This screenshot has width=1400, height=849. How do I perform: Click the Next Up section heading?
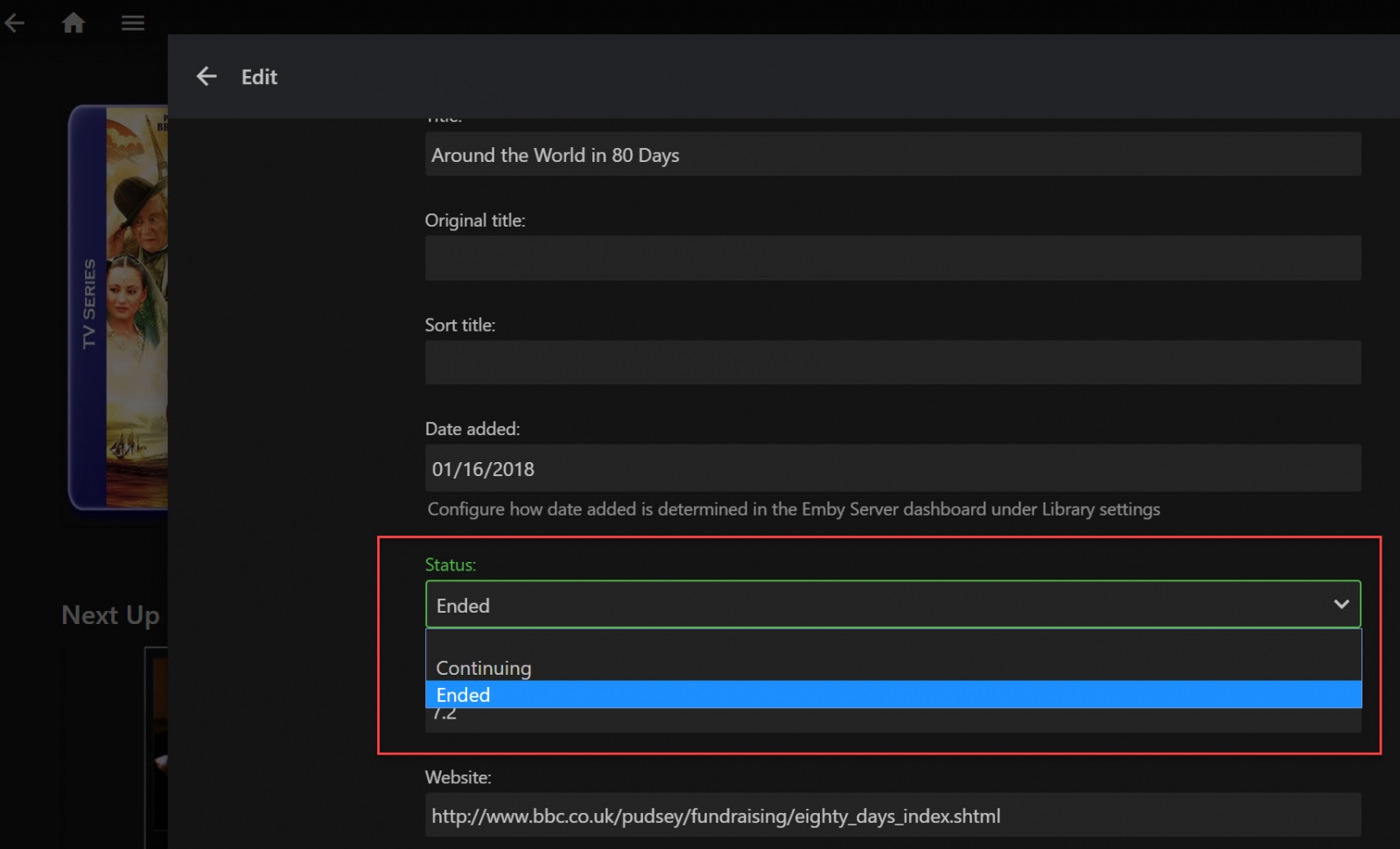(110, 615)
